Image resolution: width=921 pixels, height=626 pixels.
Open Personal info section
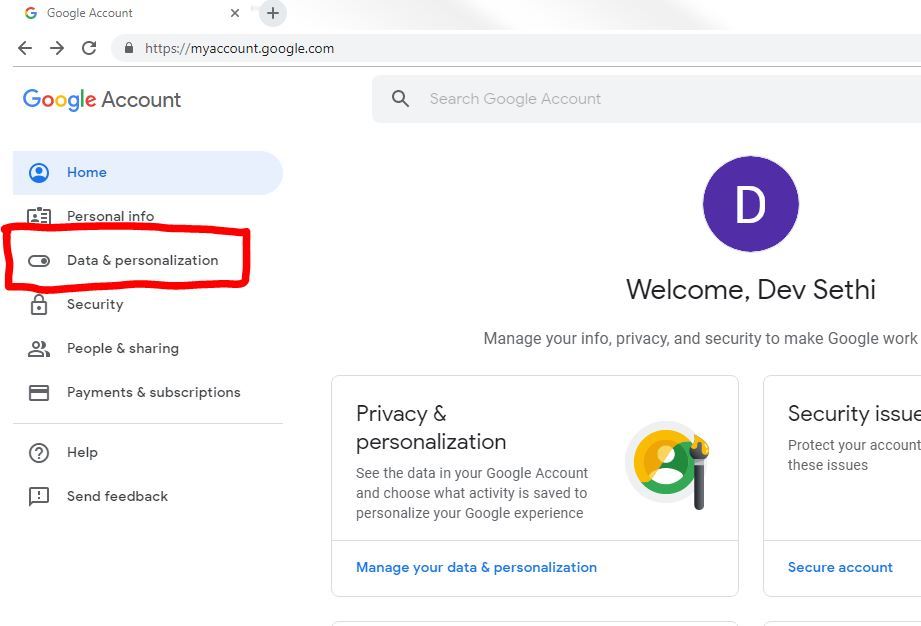tap(110, 216)
